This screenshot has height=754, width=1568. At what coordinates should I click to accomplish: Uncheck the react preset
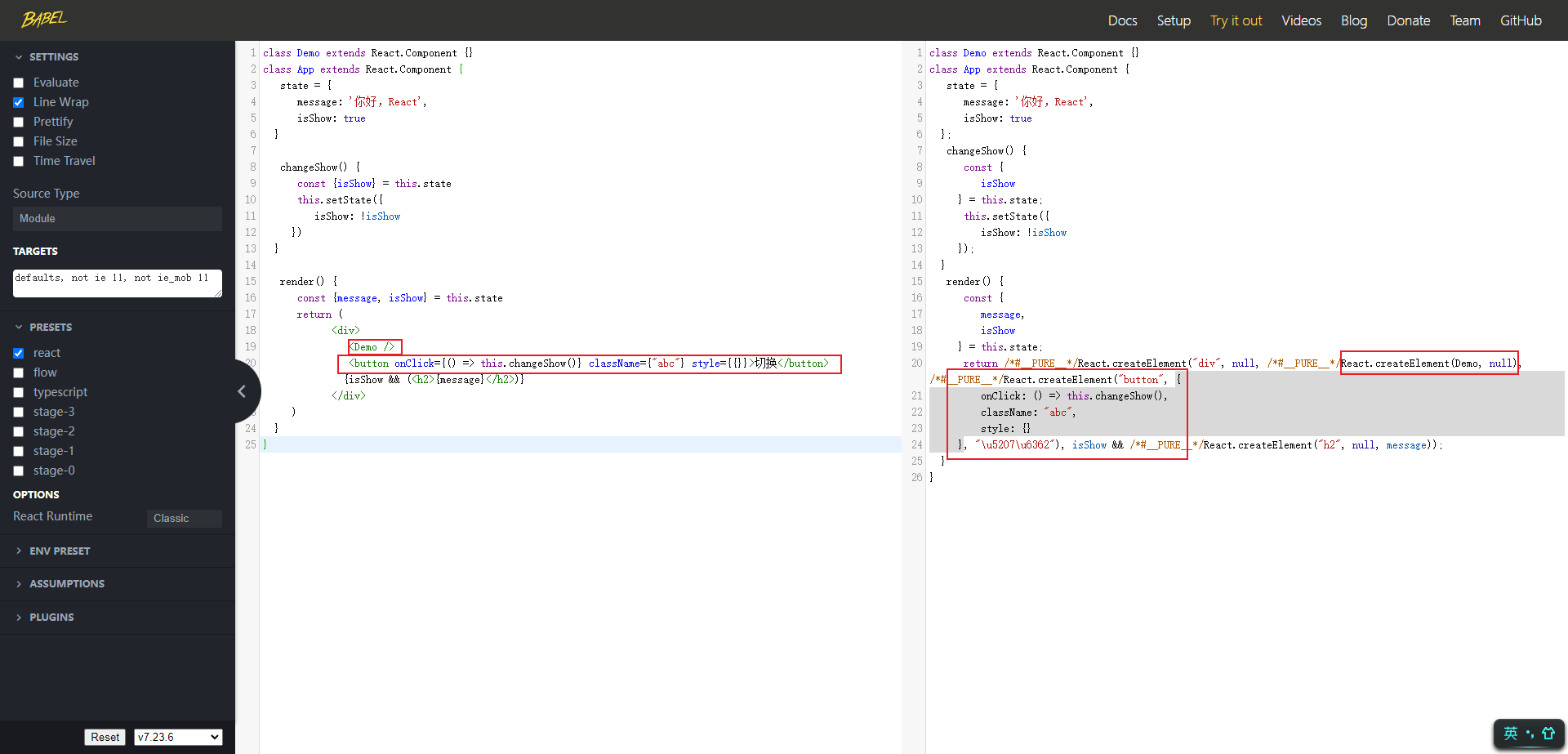pos(19,354)
